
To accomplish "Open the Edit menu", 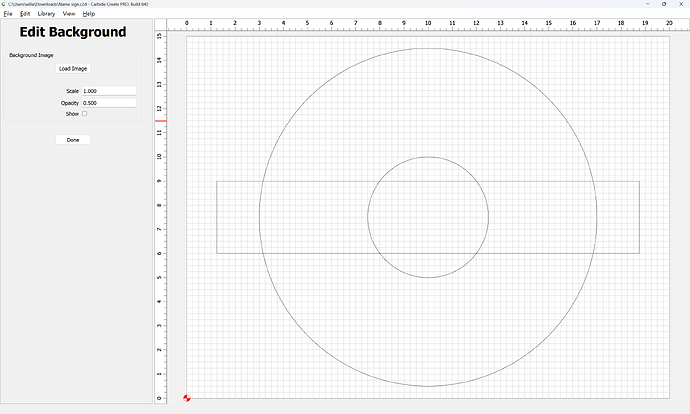I will (25, 14).
